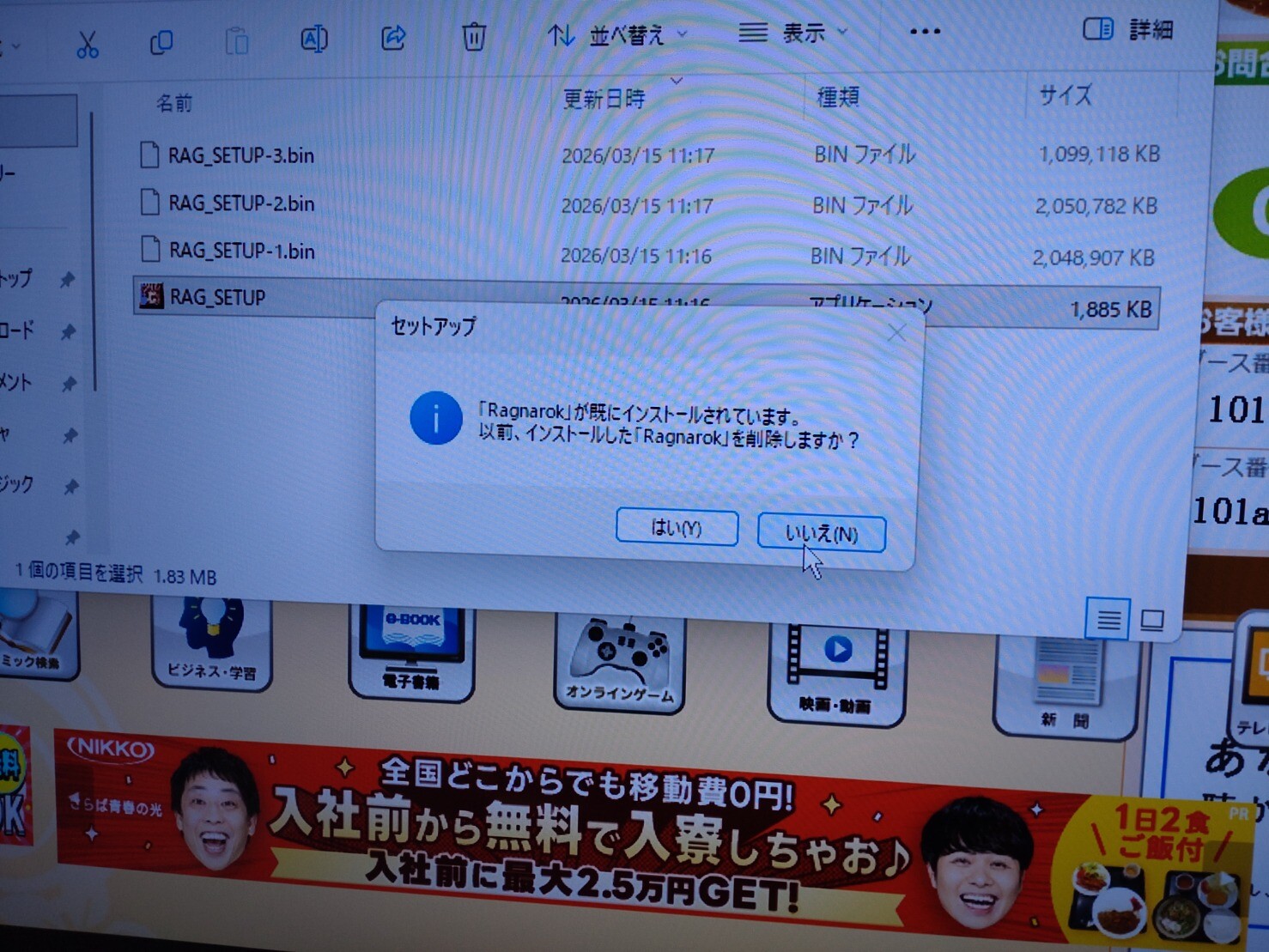
Task: Select the RAG_SETUP-3.bin file
Action: 240,155
